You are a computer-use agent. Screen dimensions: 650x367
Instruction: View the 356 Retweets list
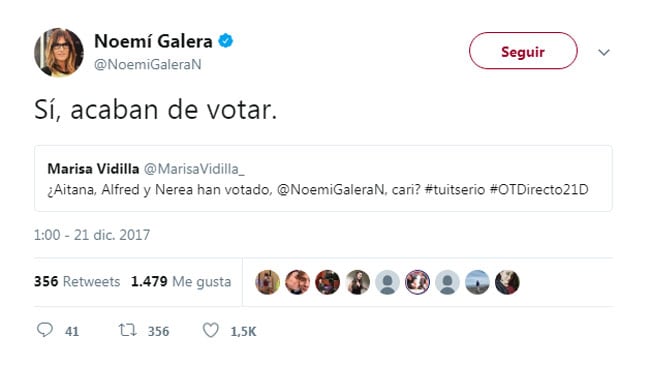click(x=77, y=282)
